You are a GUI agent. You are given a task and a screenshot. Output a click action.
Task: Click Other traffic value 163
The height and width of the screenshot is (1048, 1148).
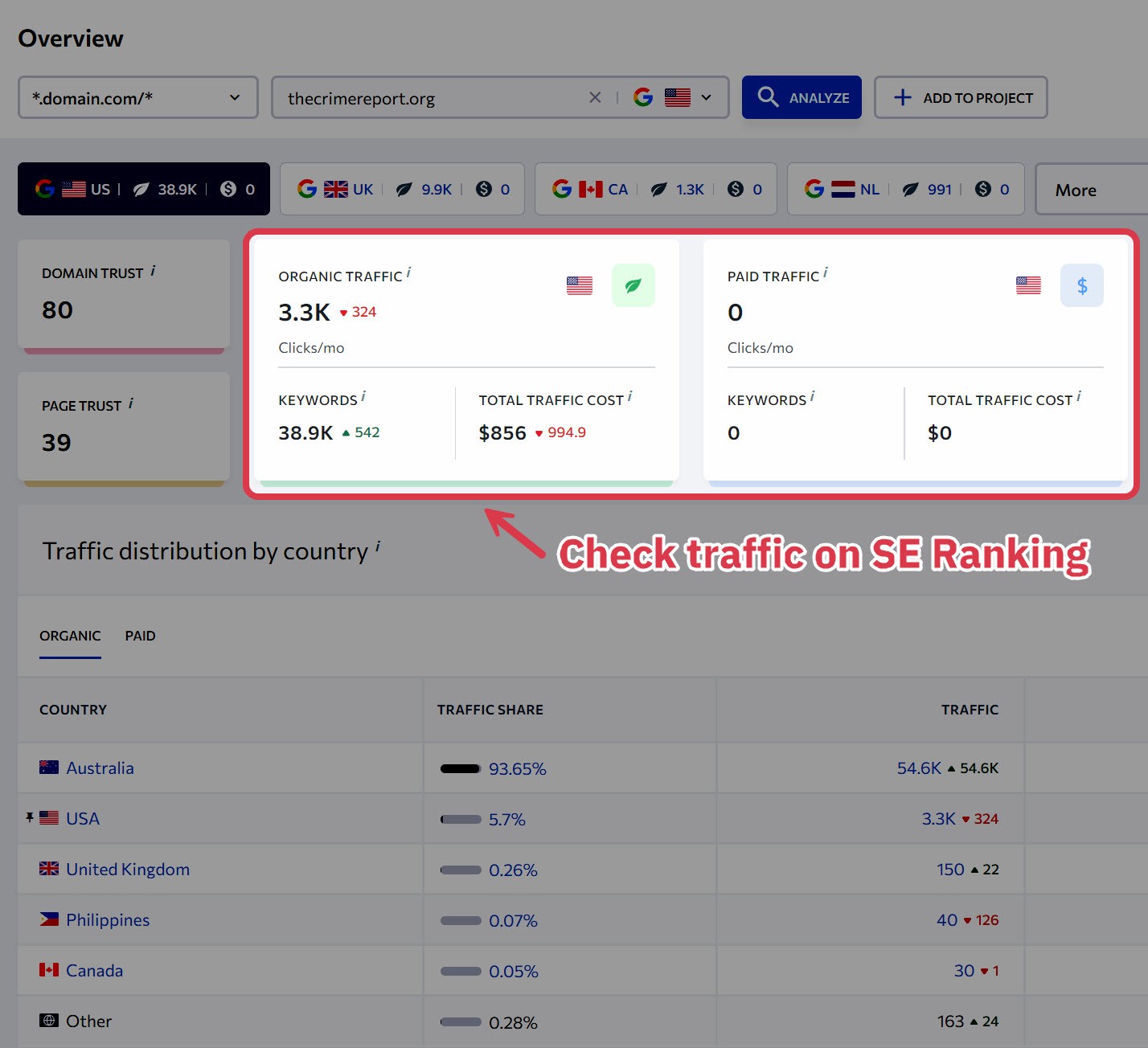950,1021
